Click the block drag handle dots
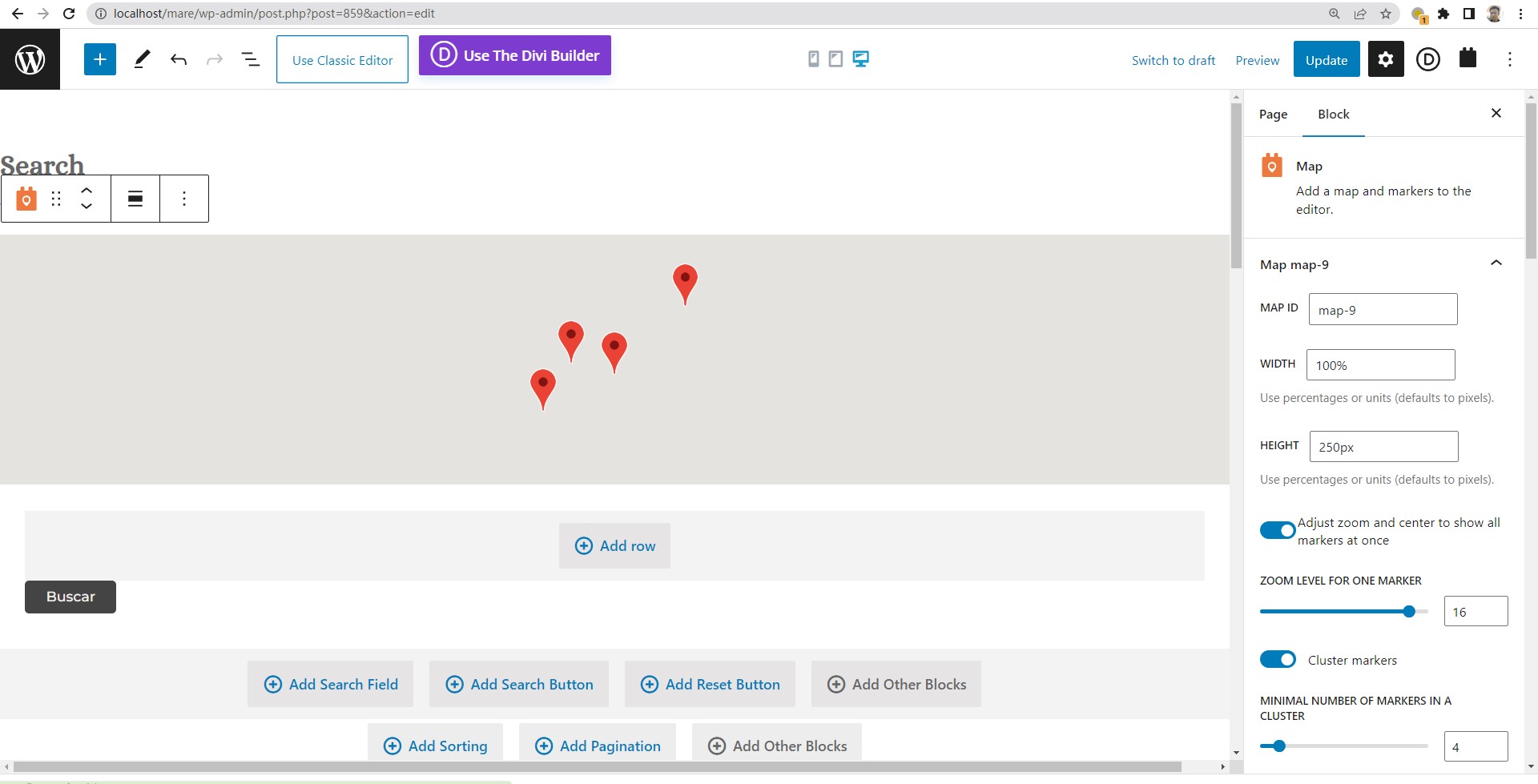 click(x=56, y=199)
